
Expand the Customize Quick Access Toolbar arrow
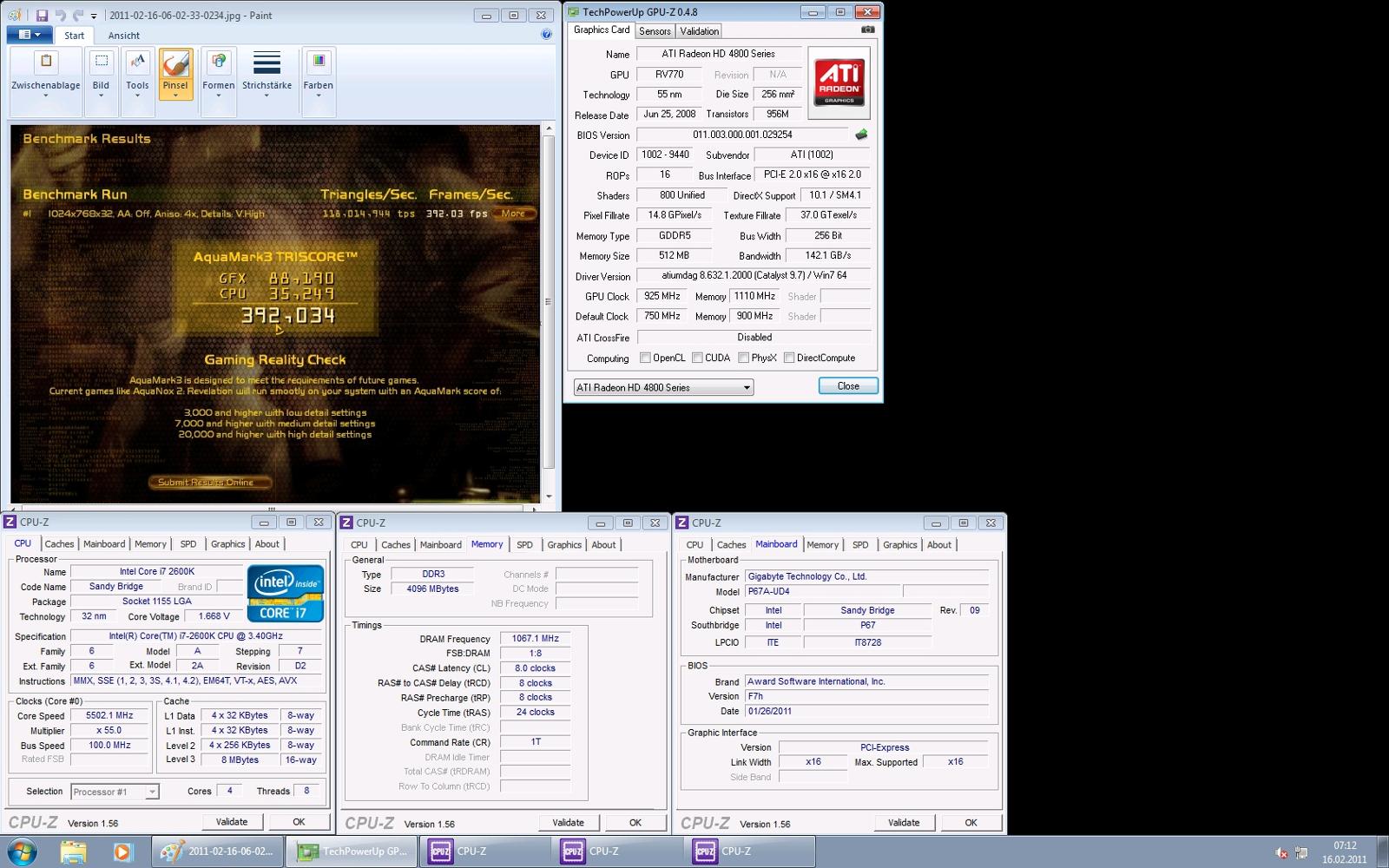(x=94, y=16)
